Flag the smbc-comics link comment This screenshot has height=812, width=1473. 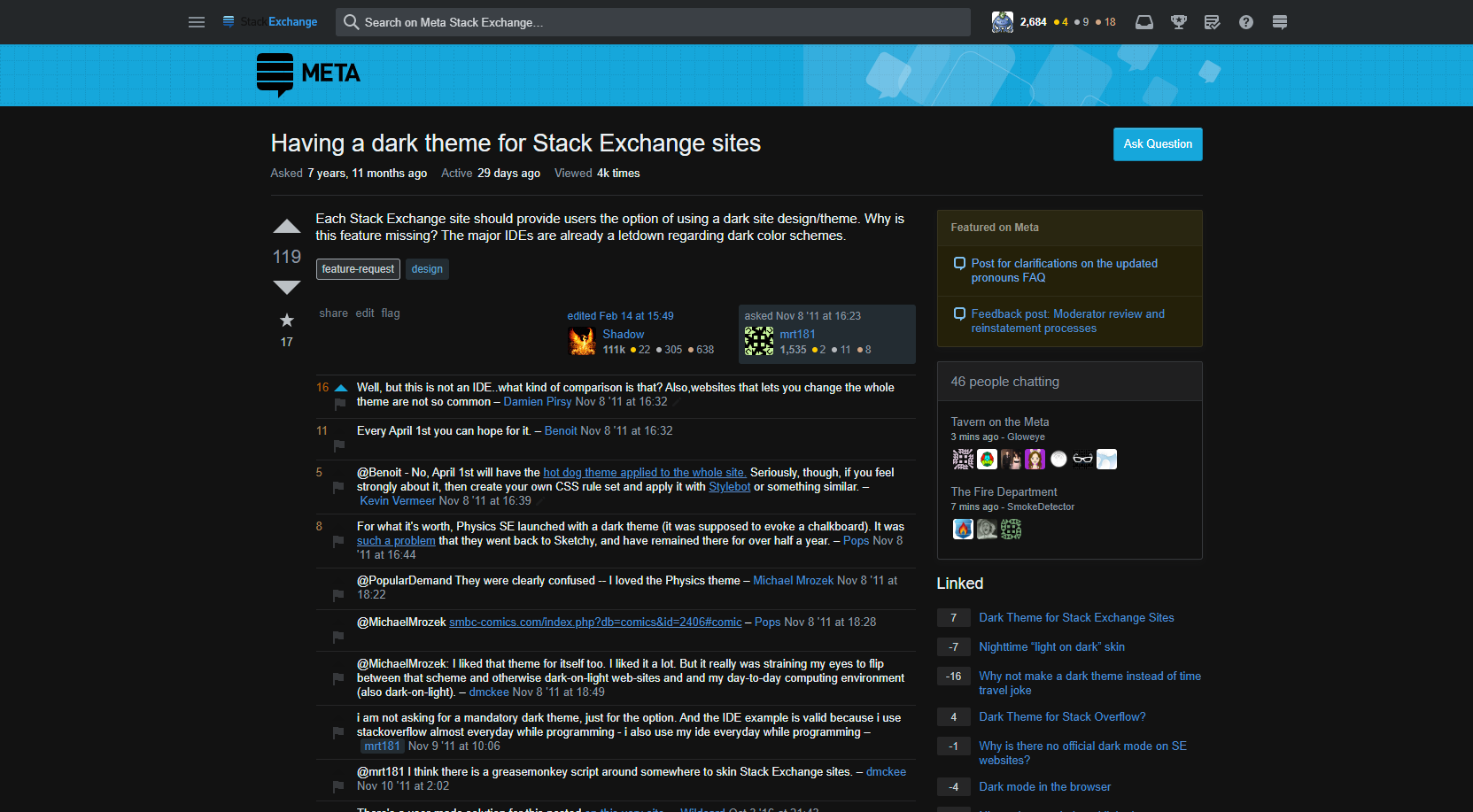coord(338,637)
